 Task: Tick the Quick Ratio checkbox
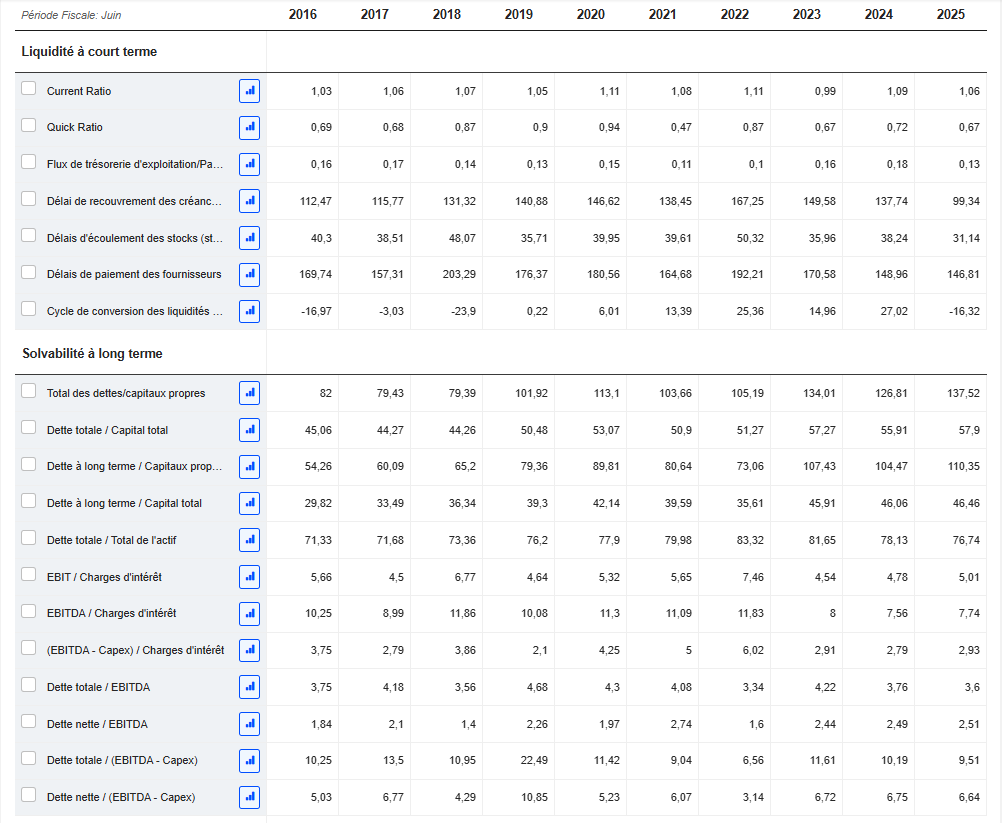tap(29, 125)
